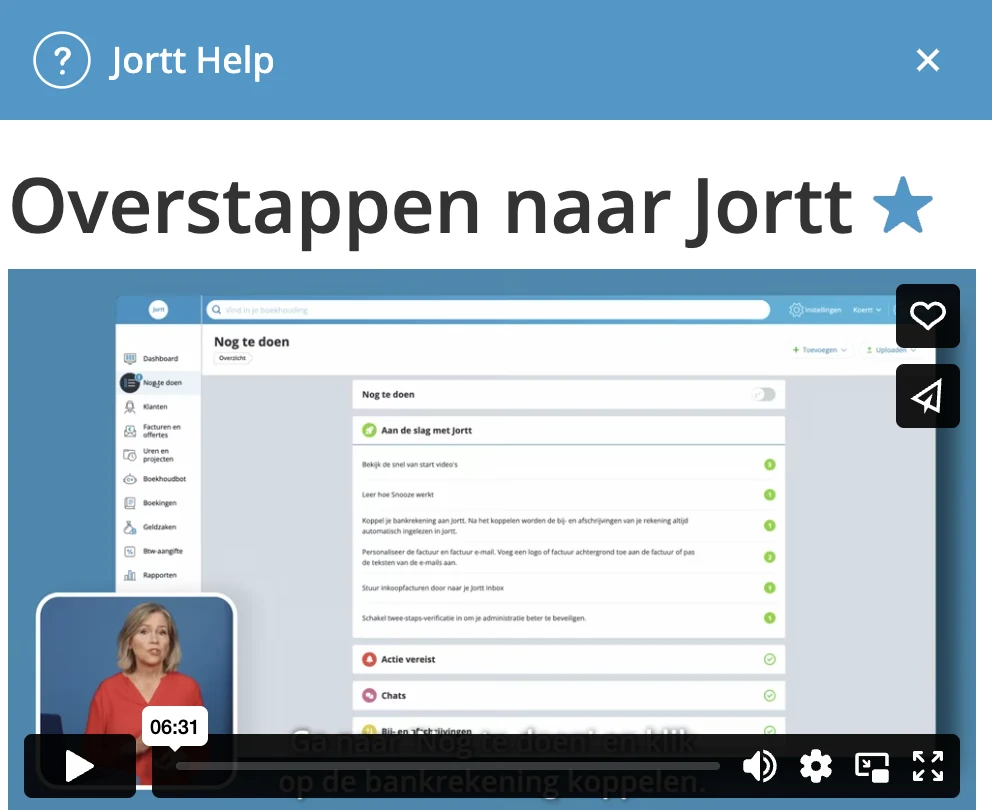
Task: Enter fullscreen video mode
Action: point(927,766)
